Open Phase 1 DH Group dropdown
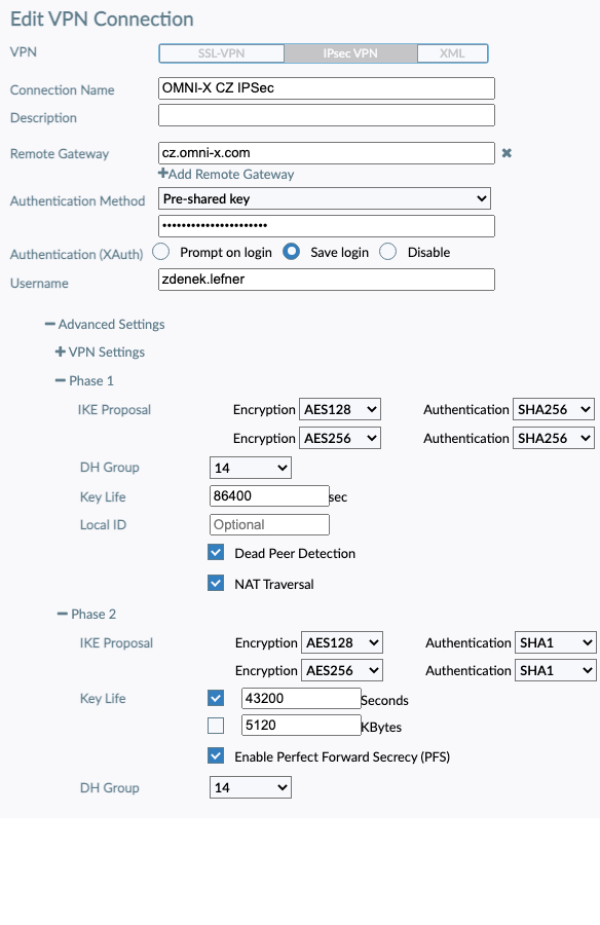This screenshot has height=925, width=600. (250, 467)
